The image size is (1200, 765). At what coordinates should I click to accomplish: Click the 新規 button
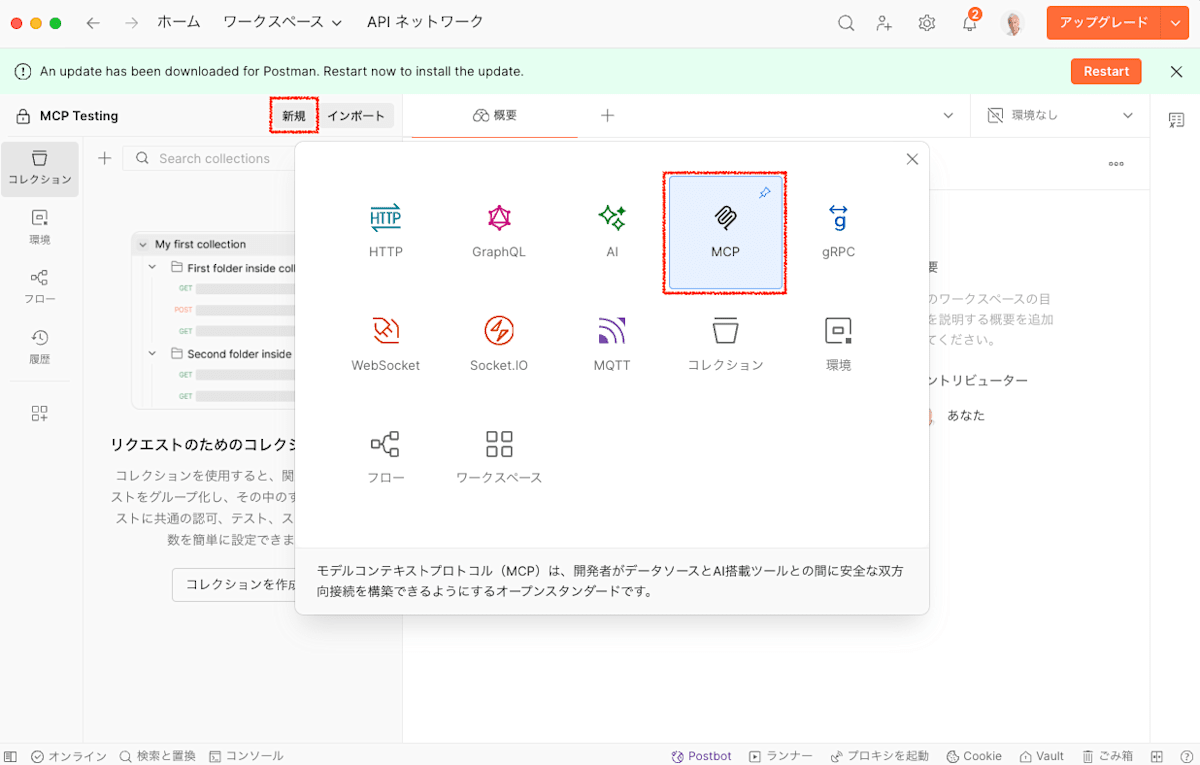(294, 116)
